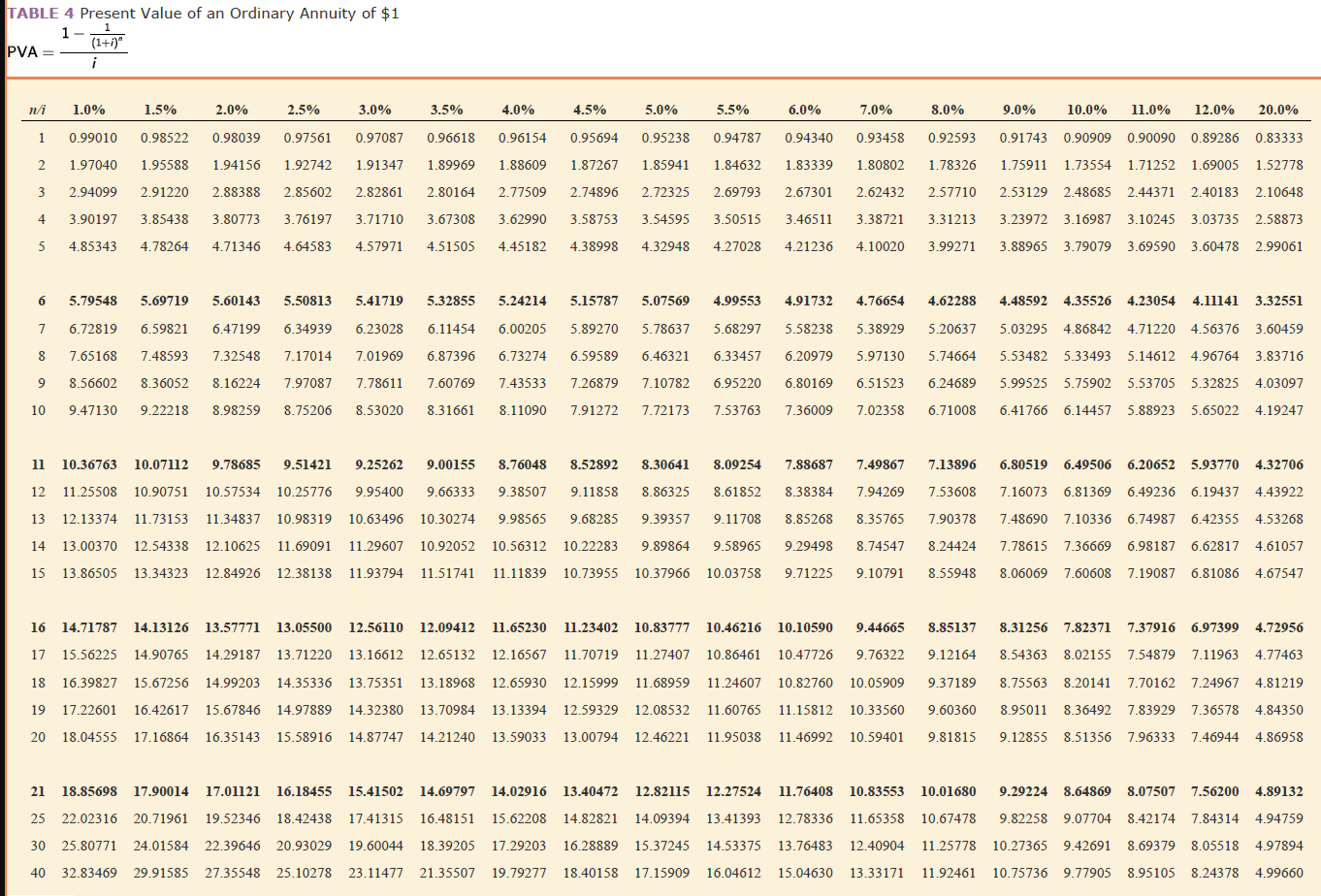1321x896 pixels.
Task: Select value 11.69091 in row 14
Action: [x=304, y=546]
